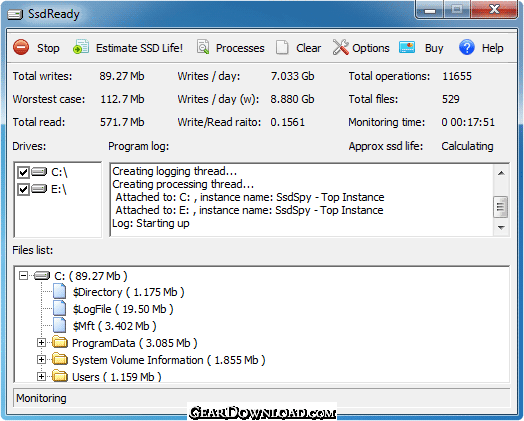
Task: Open Options via its toolbar text
Action: (371, 48)
